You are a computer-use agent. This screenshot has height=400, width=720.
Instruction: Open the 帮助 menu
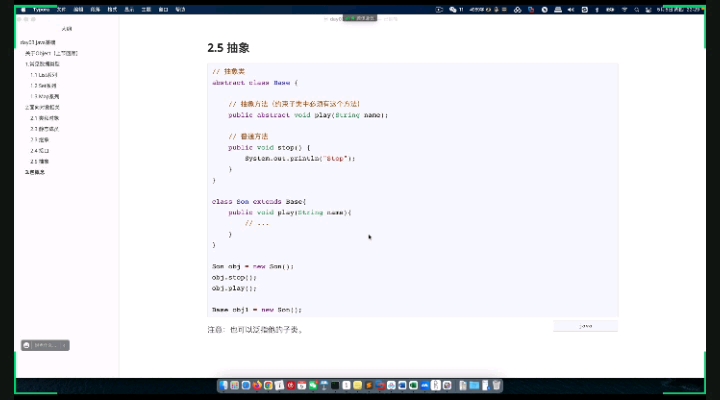point(180,9)
